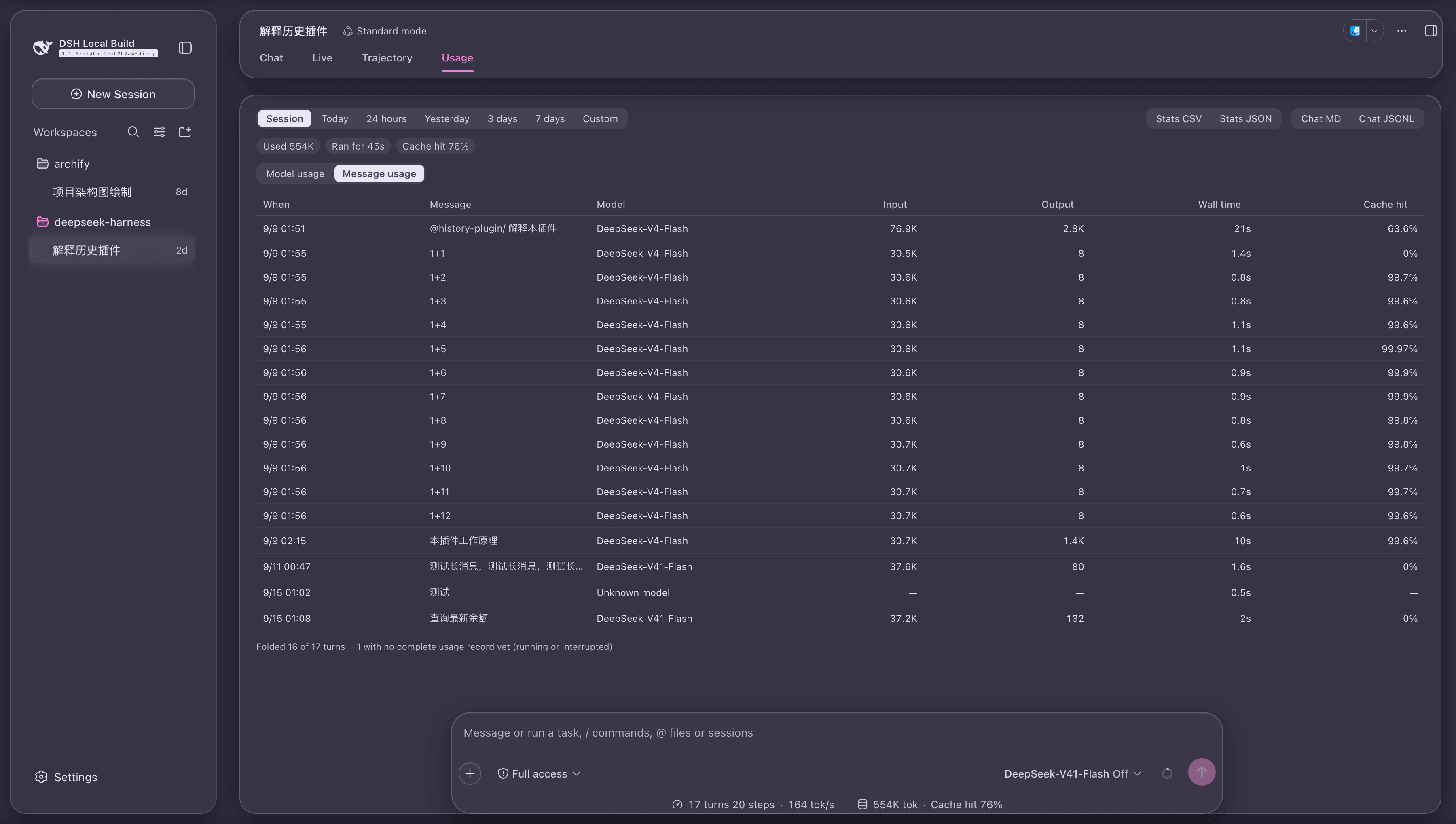Select the Today time range
This screenshot has height=824, width=1456.
[334, 119]
